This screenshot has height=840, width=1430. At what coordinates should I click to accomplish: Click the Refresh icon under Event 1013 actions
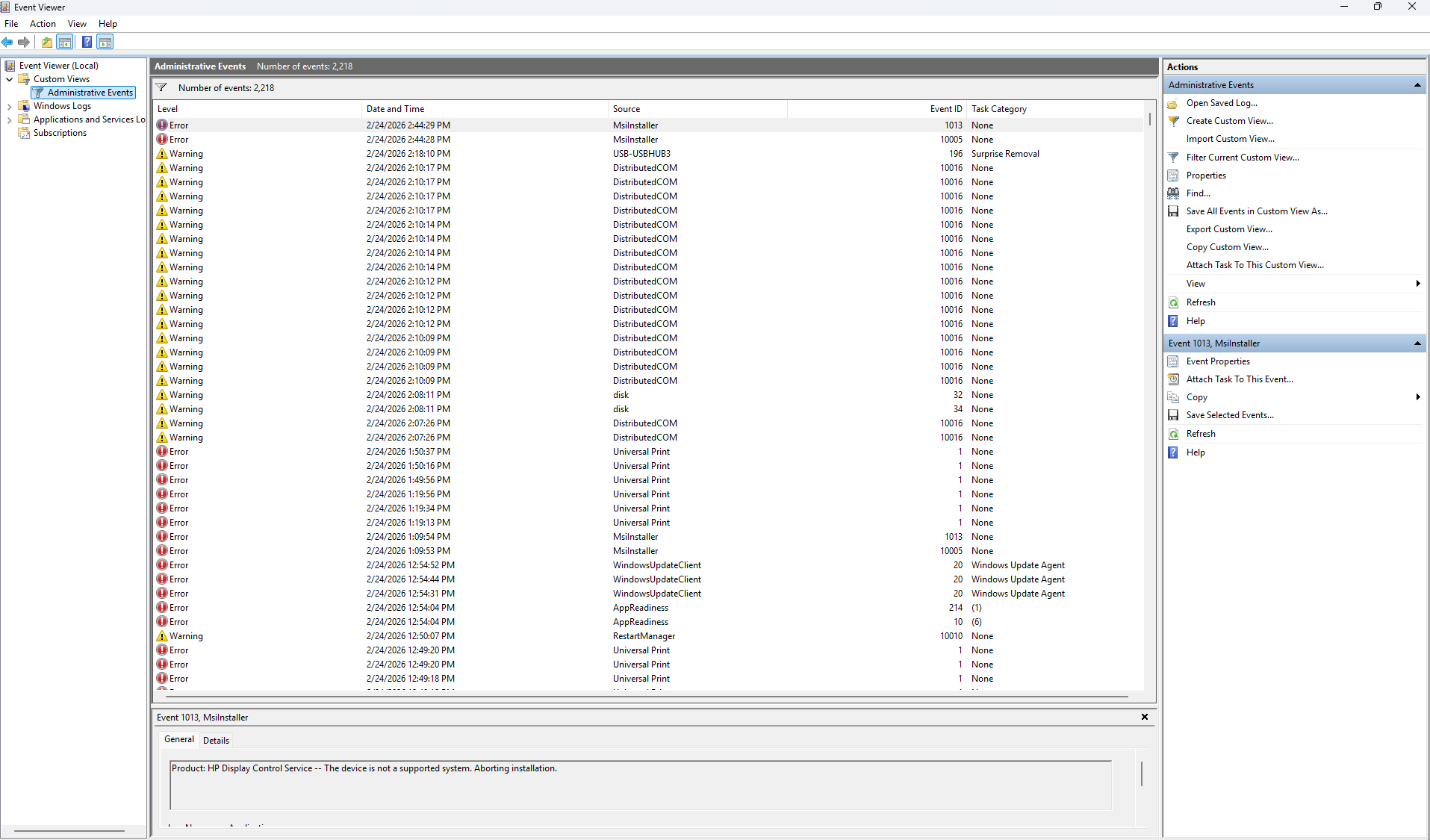1173,434
